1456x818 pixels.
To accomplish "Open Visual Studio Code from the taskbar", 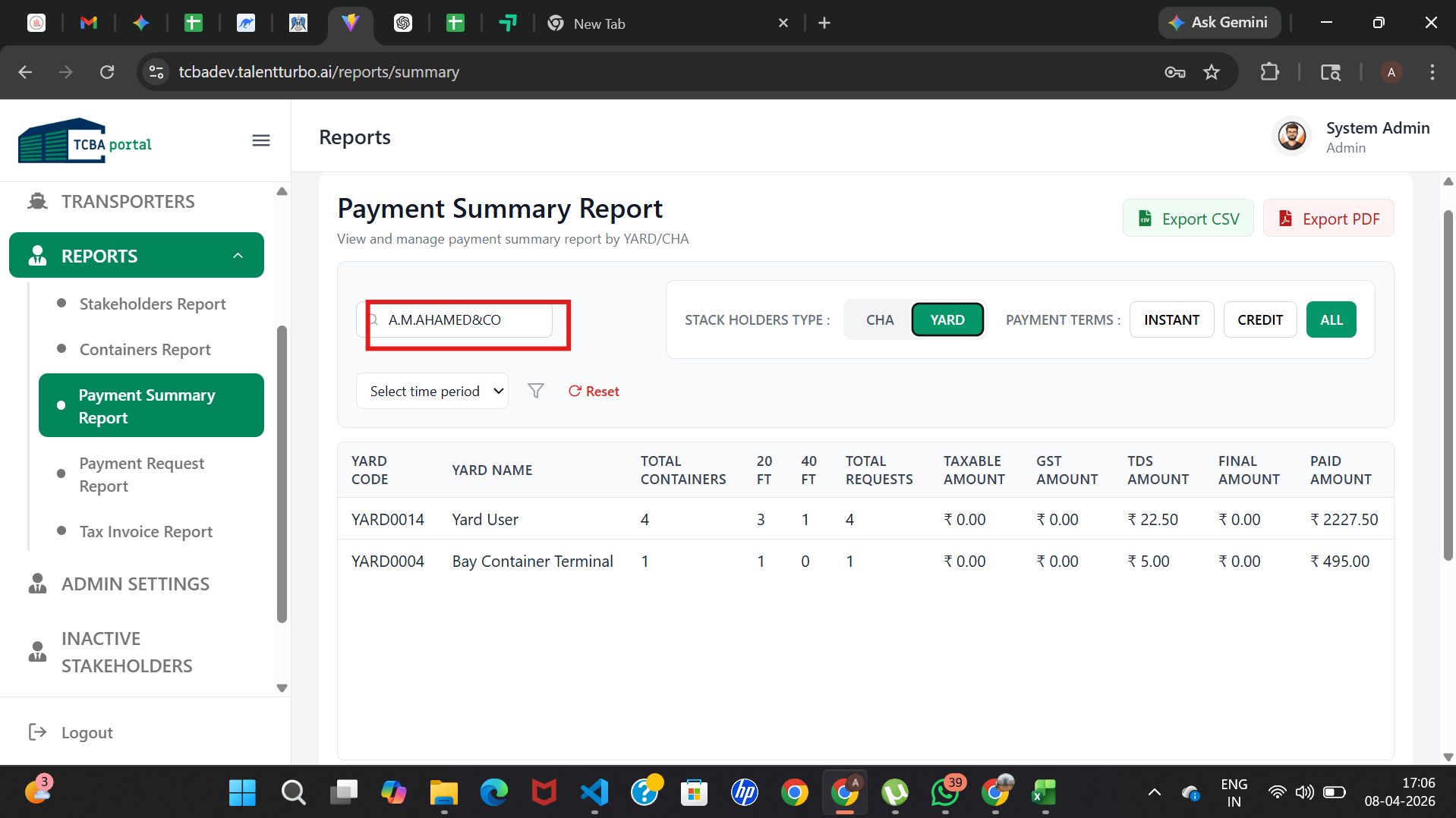I will tap(594, 793).
